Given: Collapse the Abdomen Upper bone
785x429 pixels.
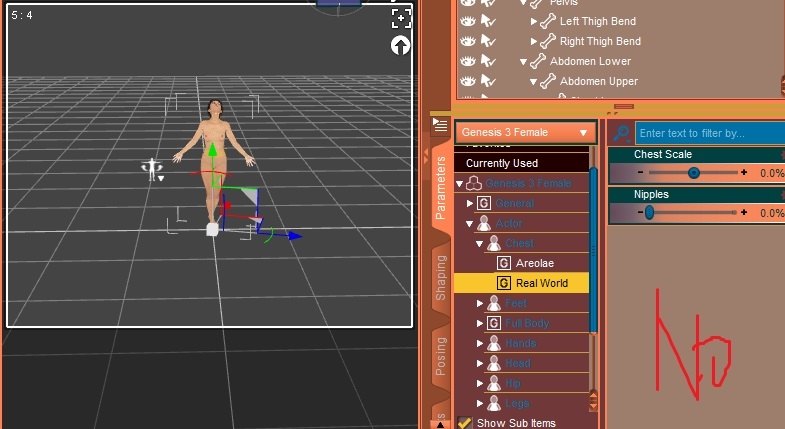Looking at the screenshot, I should (x=534, y=82).
